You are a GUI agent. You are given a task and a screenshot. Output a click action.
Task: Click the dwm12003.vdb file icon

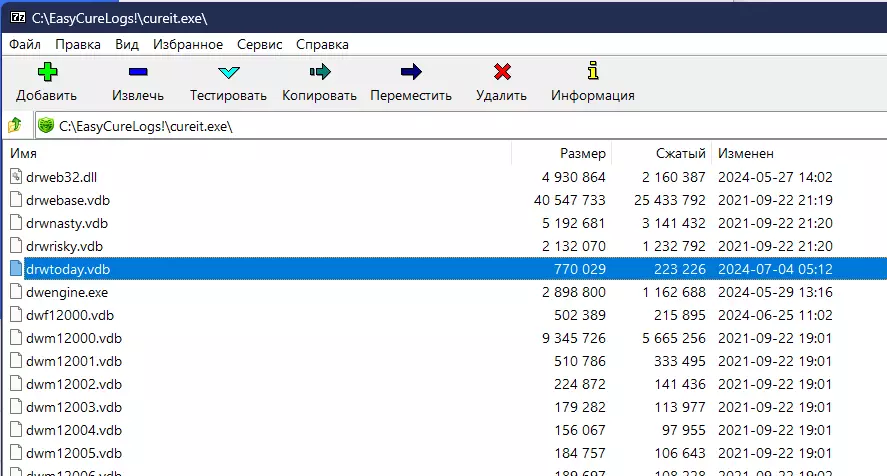click(x=16, y=407)
